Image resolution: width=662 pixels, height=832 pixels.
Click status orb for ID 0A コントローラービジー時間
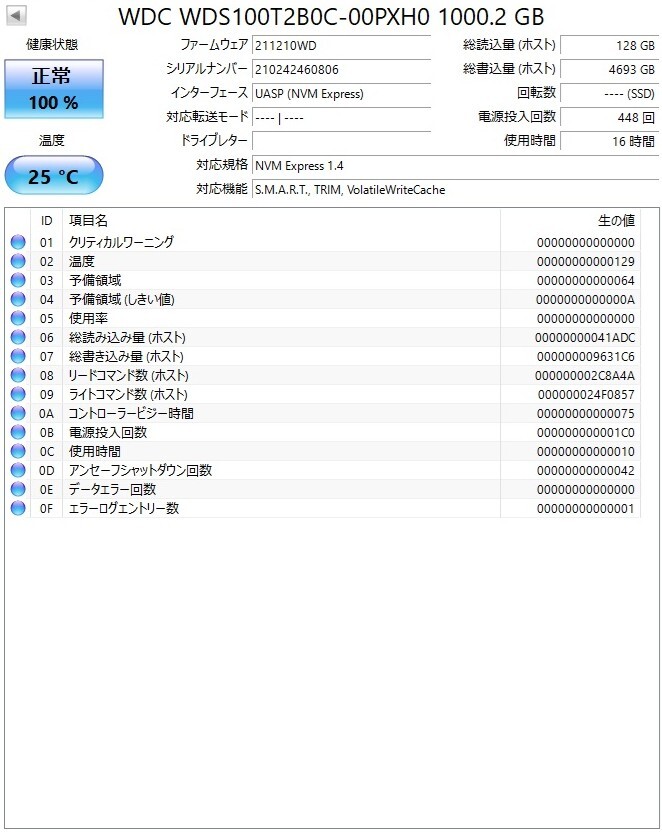click(x=18, y=413)
